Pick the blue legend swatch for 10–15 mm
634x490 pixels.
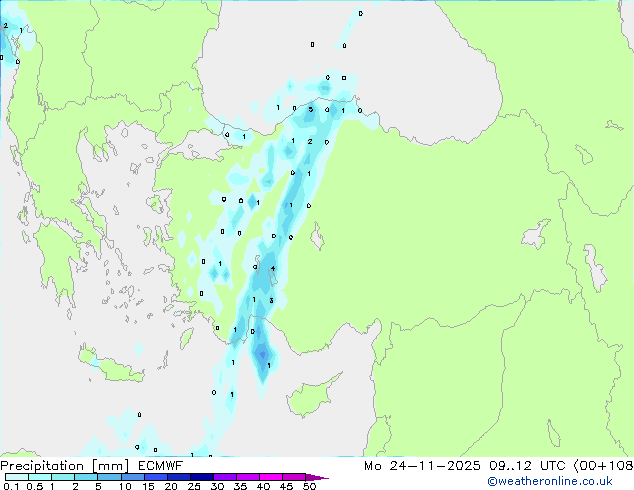pyautogui.click(x=132, y=477)
